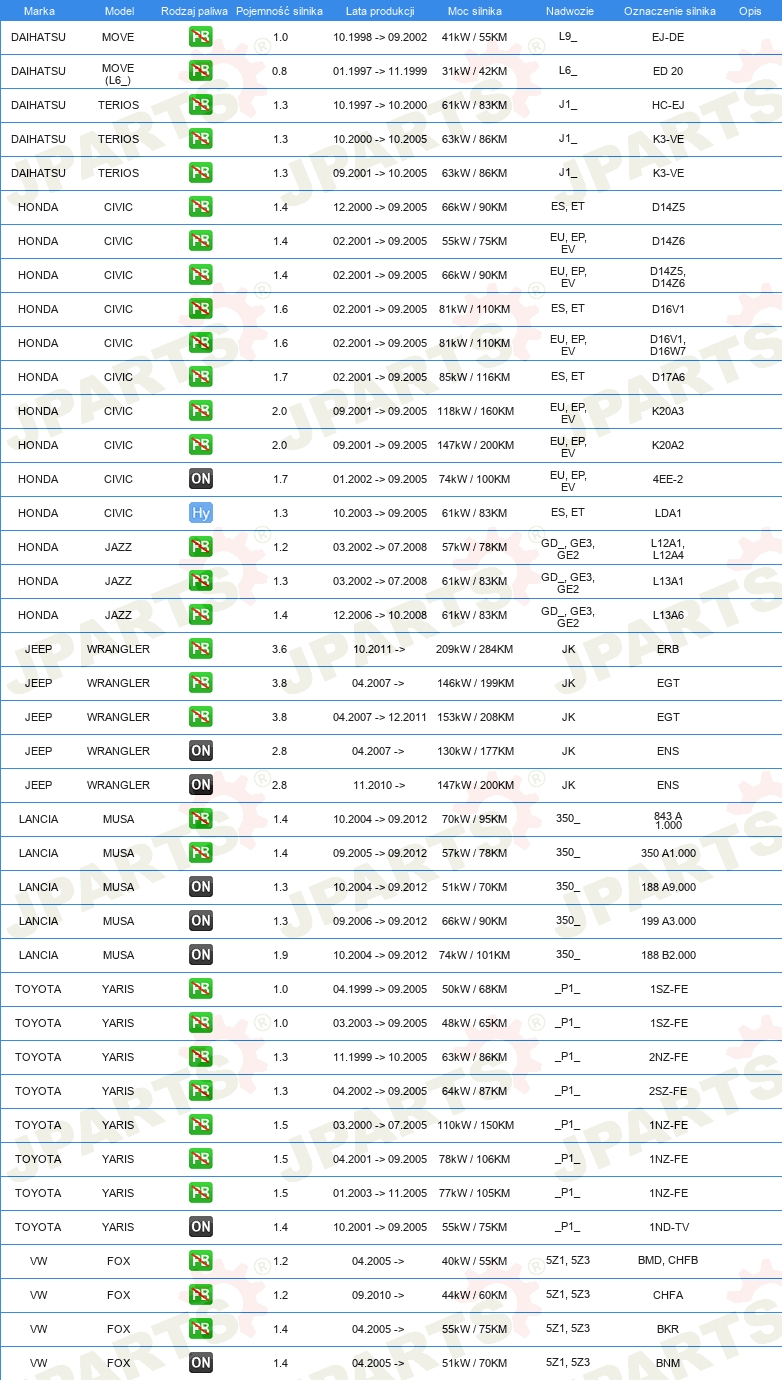Click the L12A1, L12A4 engine cell
The image size is (782, 1380).
(x=668, y=549)
